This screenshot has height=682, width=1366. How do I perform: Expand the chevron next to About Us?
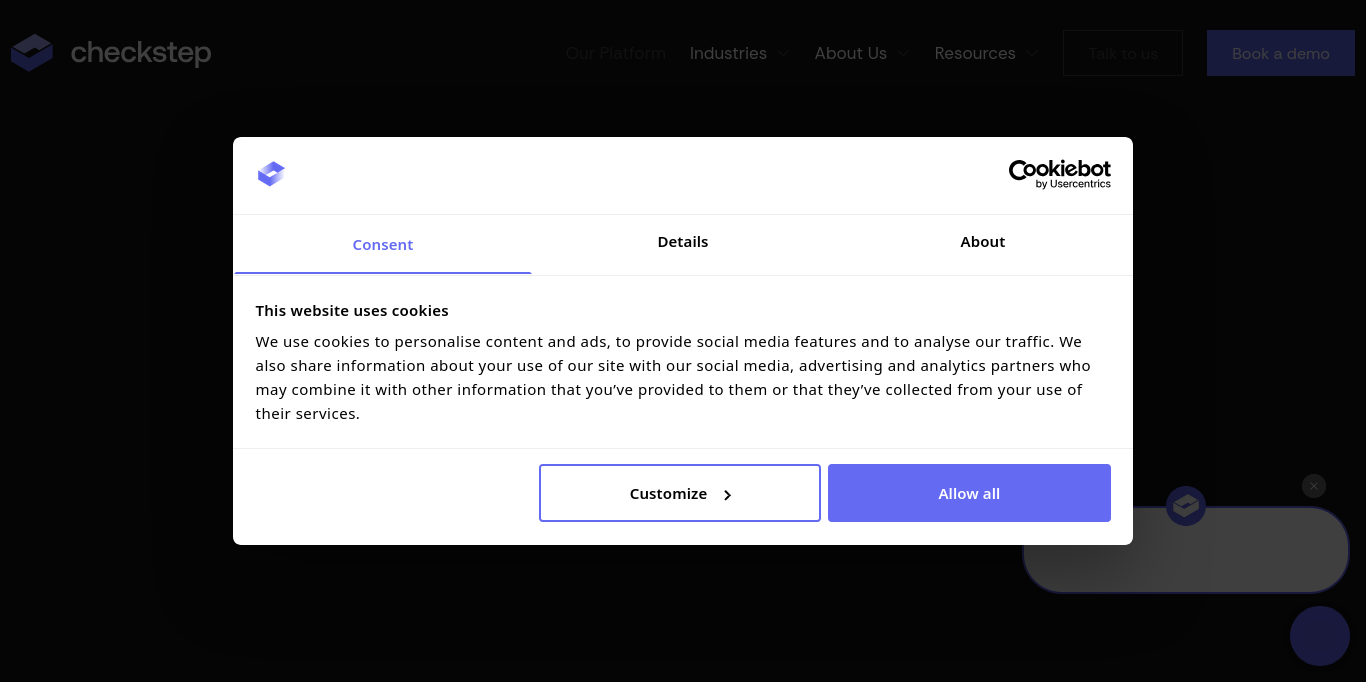point(904,53)
